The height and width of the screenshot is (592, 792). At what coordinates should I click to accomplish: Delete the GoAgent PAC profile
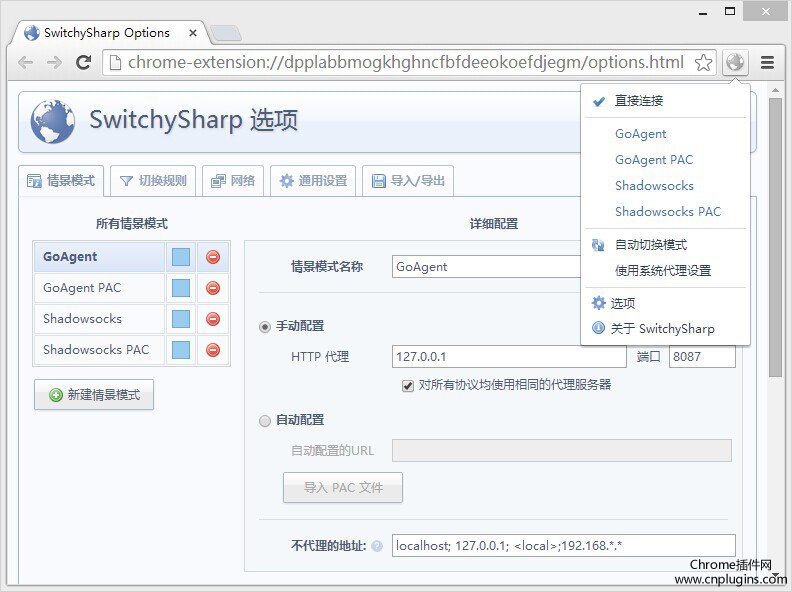tap(213, 288)
